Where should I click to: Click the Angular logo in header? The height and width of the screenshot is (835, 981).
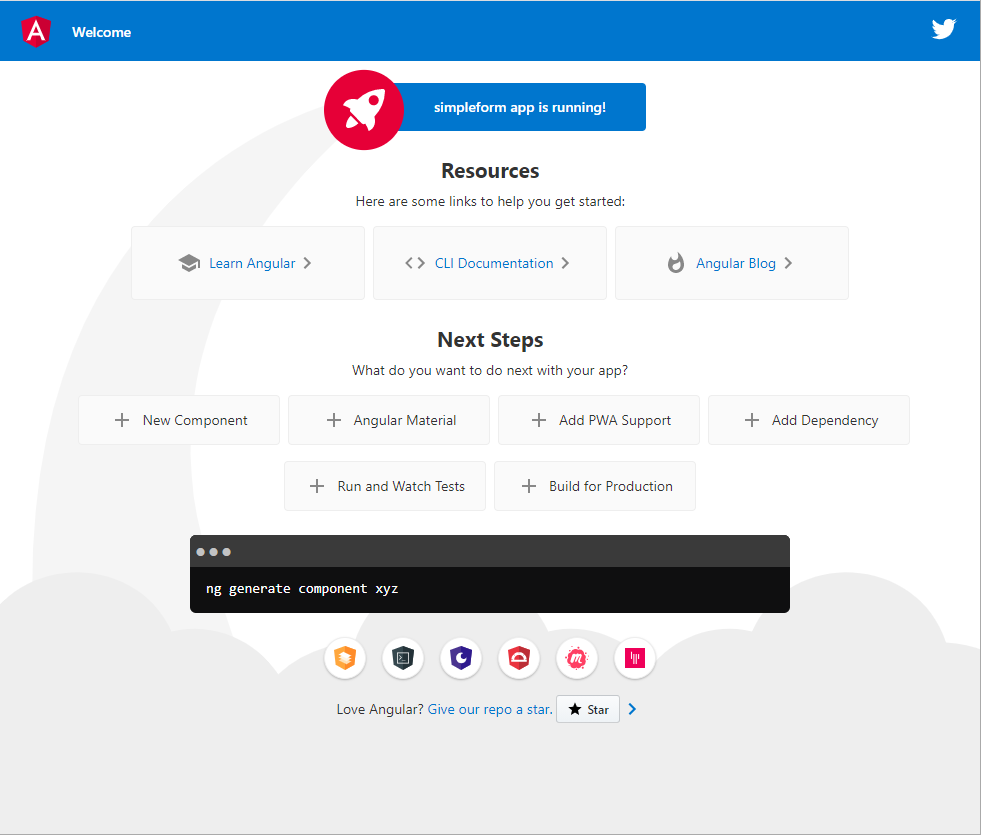tap(36, 31)
